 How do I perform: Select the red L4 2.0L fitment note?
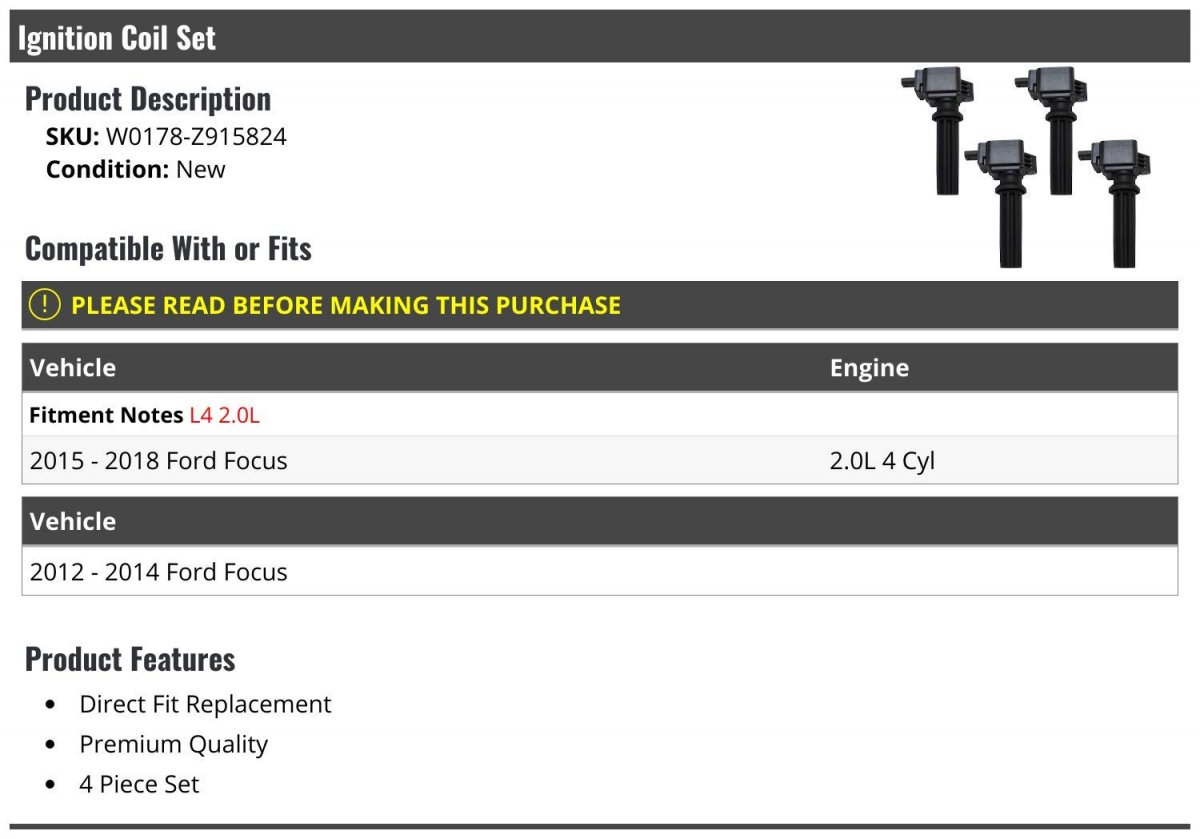[x=225, y=415]
